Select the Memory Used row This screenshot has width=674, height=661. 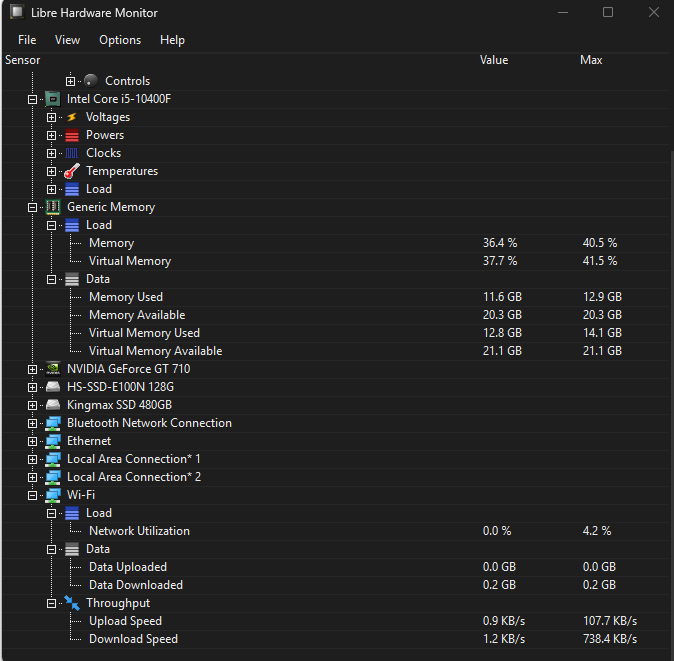(x=337, y=297)
